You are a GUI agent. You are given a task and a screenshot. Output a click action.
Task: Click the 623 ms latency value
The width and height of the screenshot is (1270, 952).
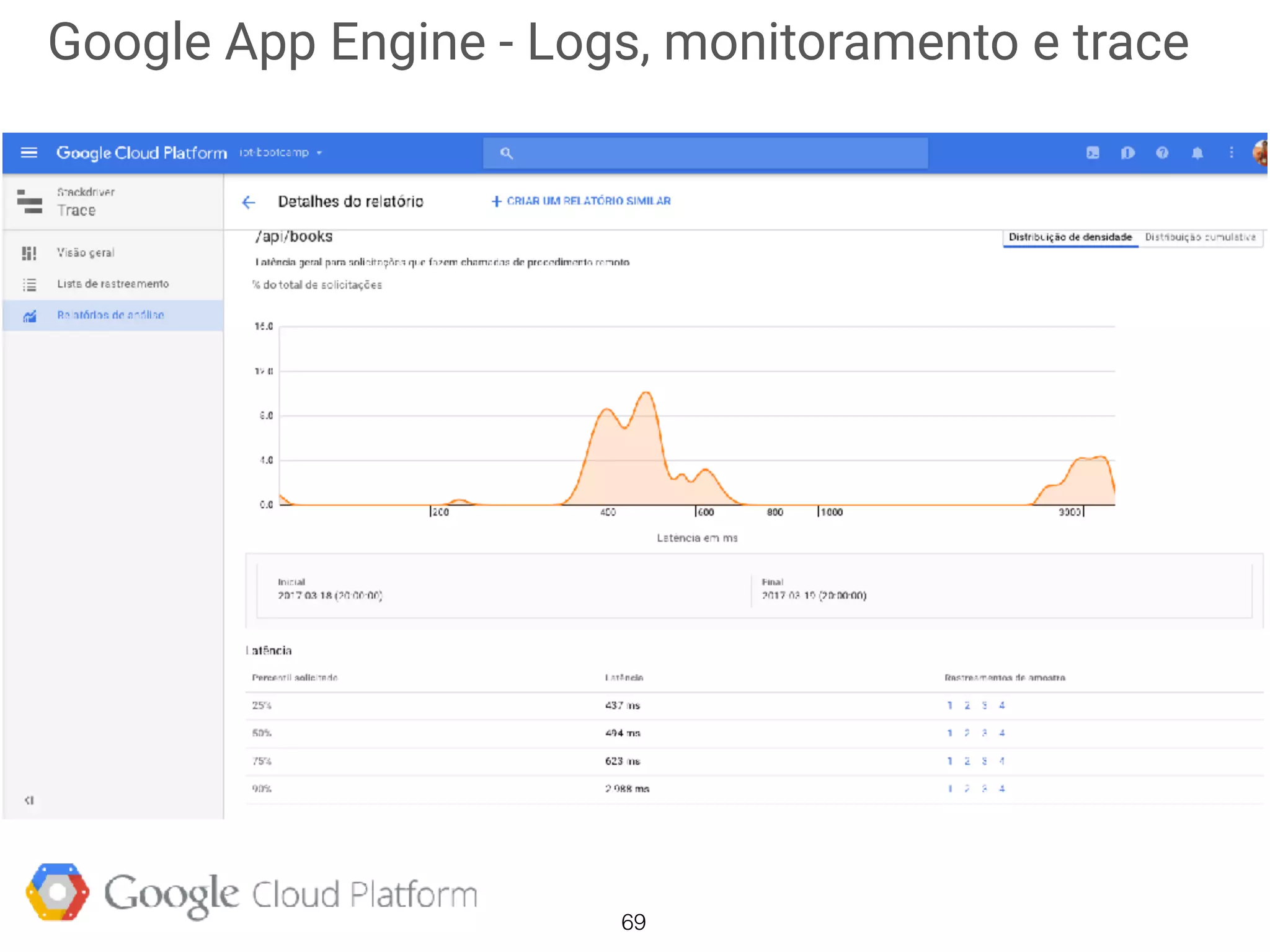(623, 761)
